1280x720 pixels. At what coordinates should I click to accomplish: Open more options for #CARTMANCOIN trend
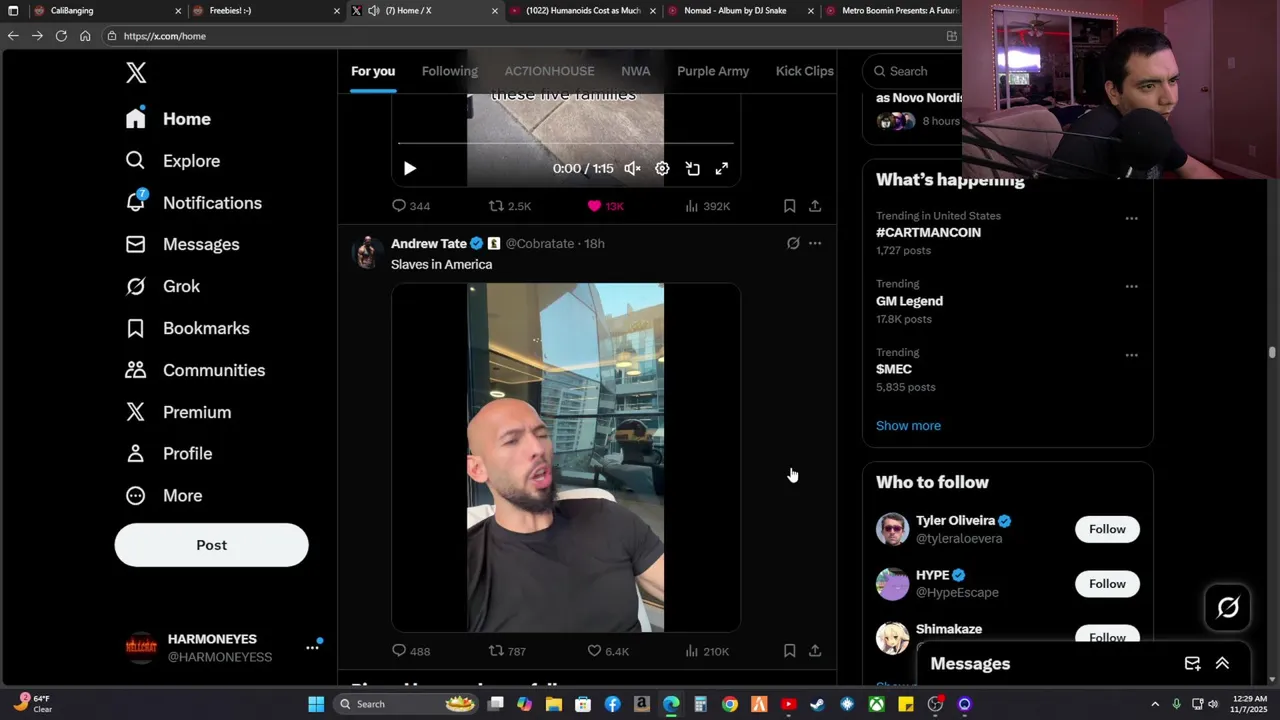(1131, 218)
